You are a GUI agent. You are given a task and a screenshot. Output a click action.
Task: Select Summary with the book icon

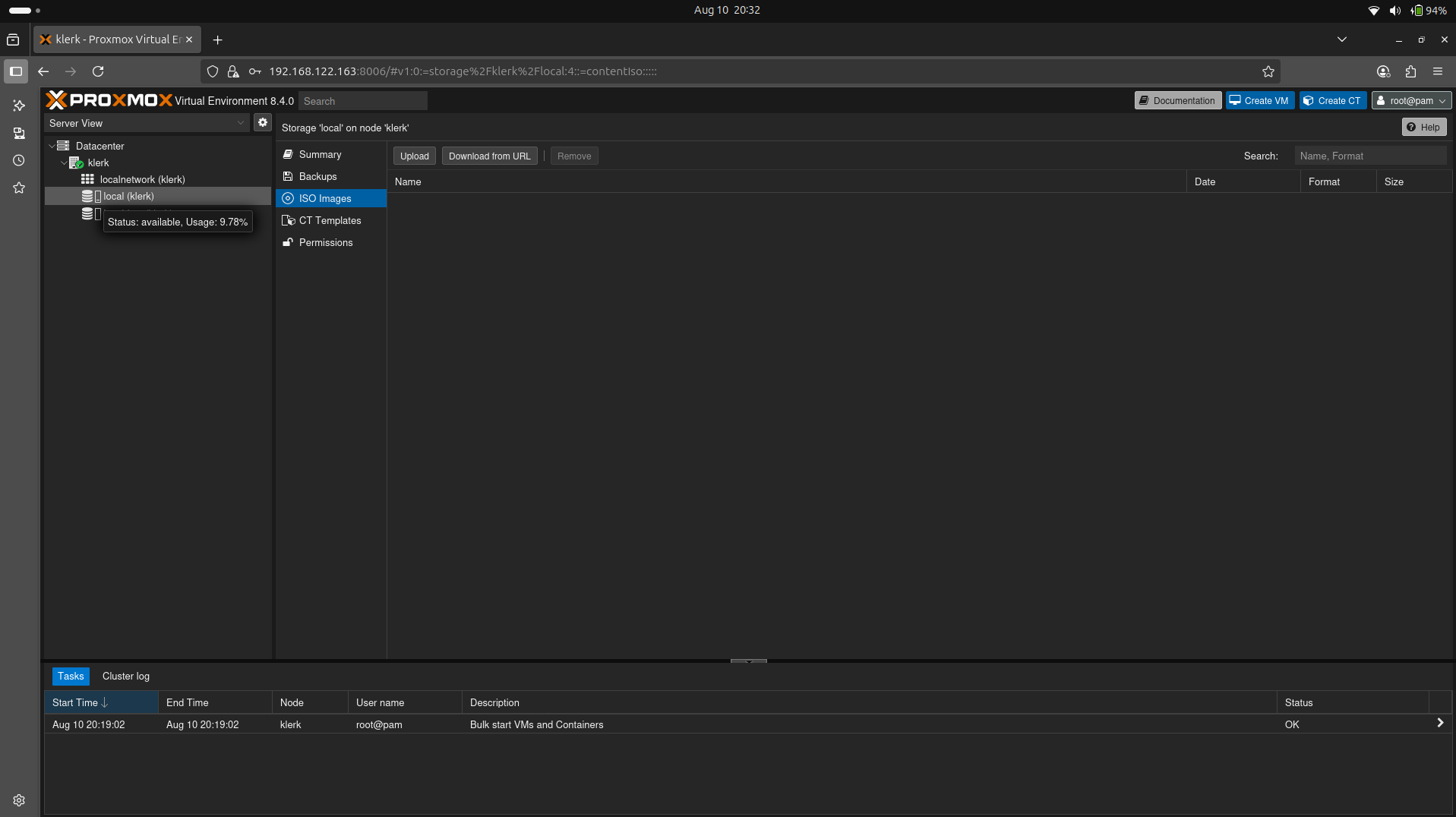288,154
